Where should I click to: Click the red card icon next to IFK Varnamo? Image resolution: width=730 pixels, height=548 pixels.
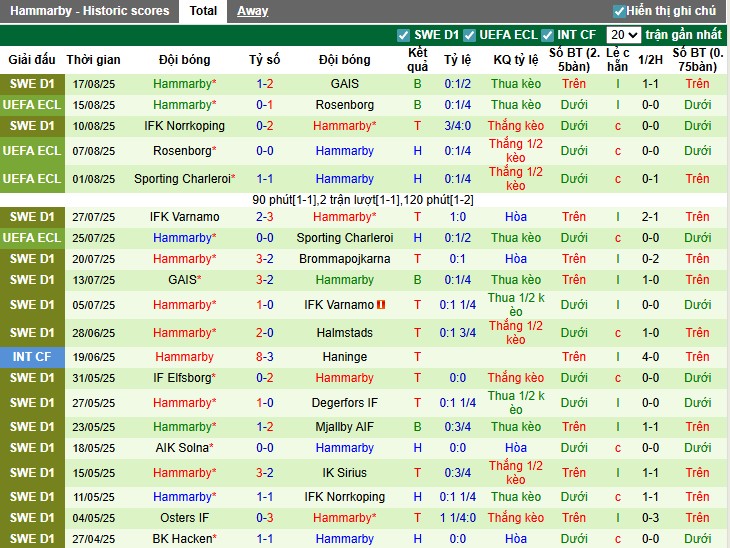[381, 305]
